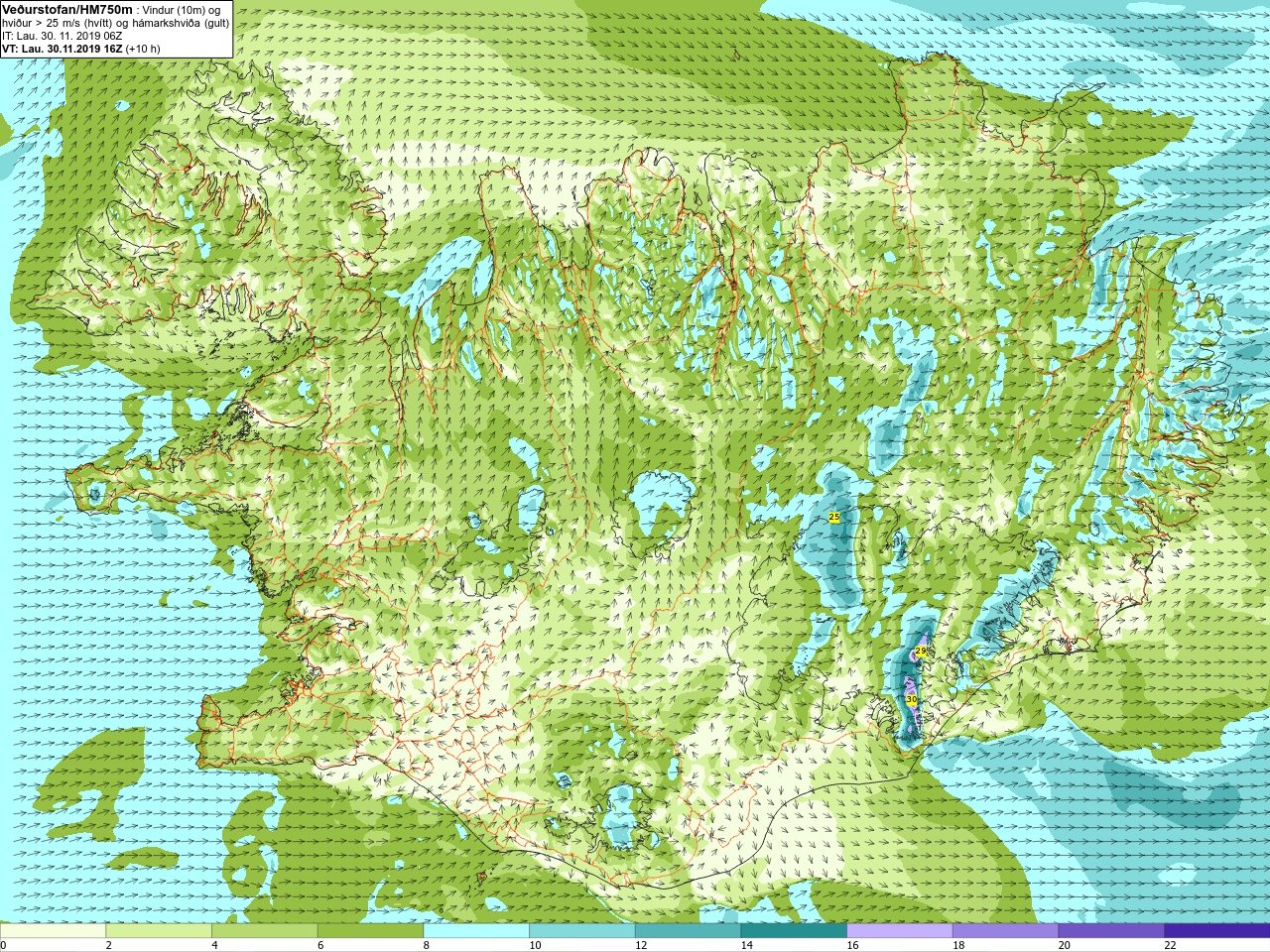Click the scale number 16 under the color bar
This screenshot has width=1270, height=952.
click(852, 945)
